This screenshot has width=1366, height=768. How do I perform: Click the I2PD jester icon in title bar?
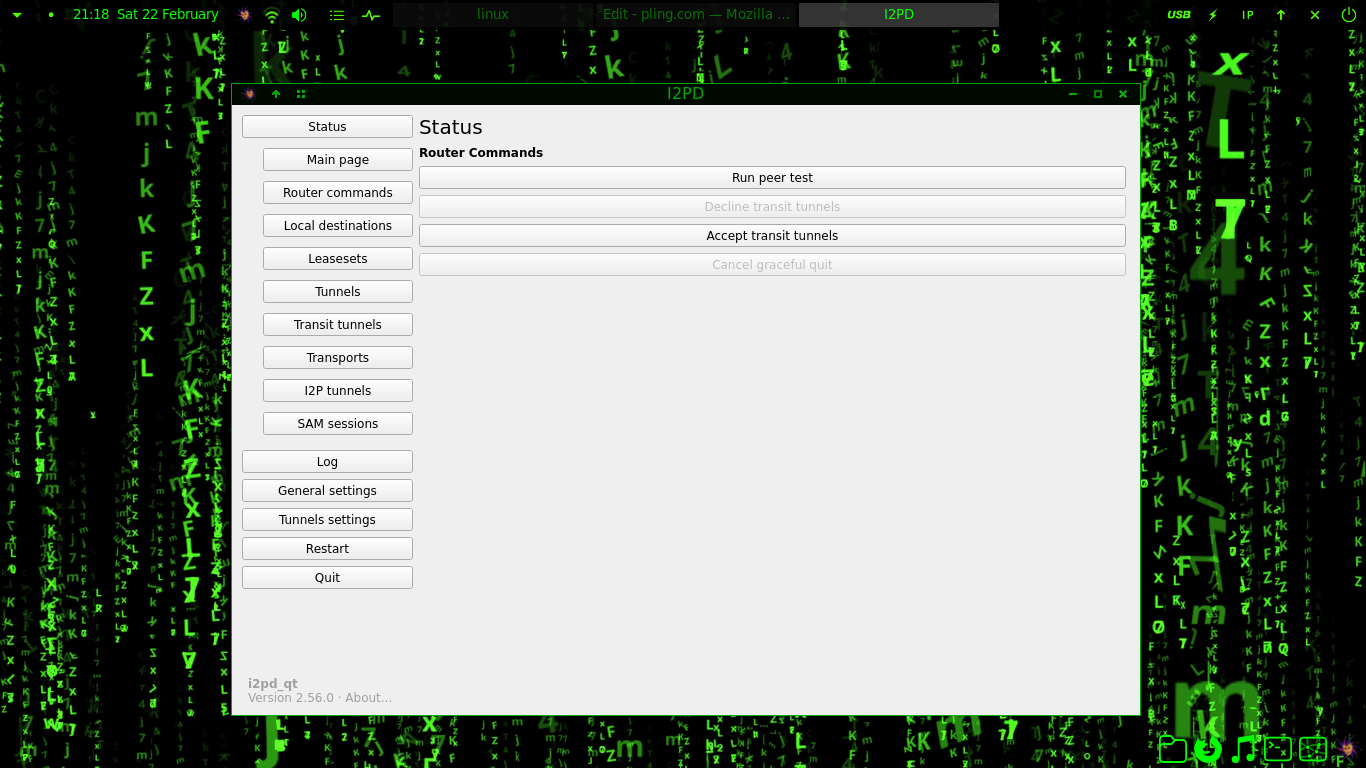pos(250,94)
